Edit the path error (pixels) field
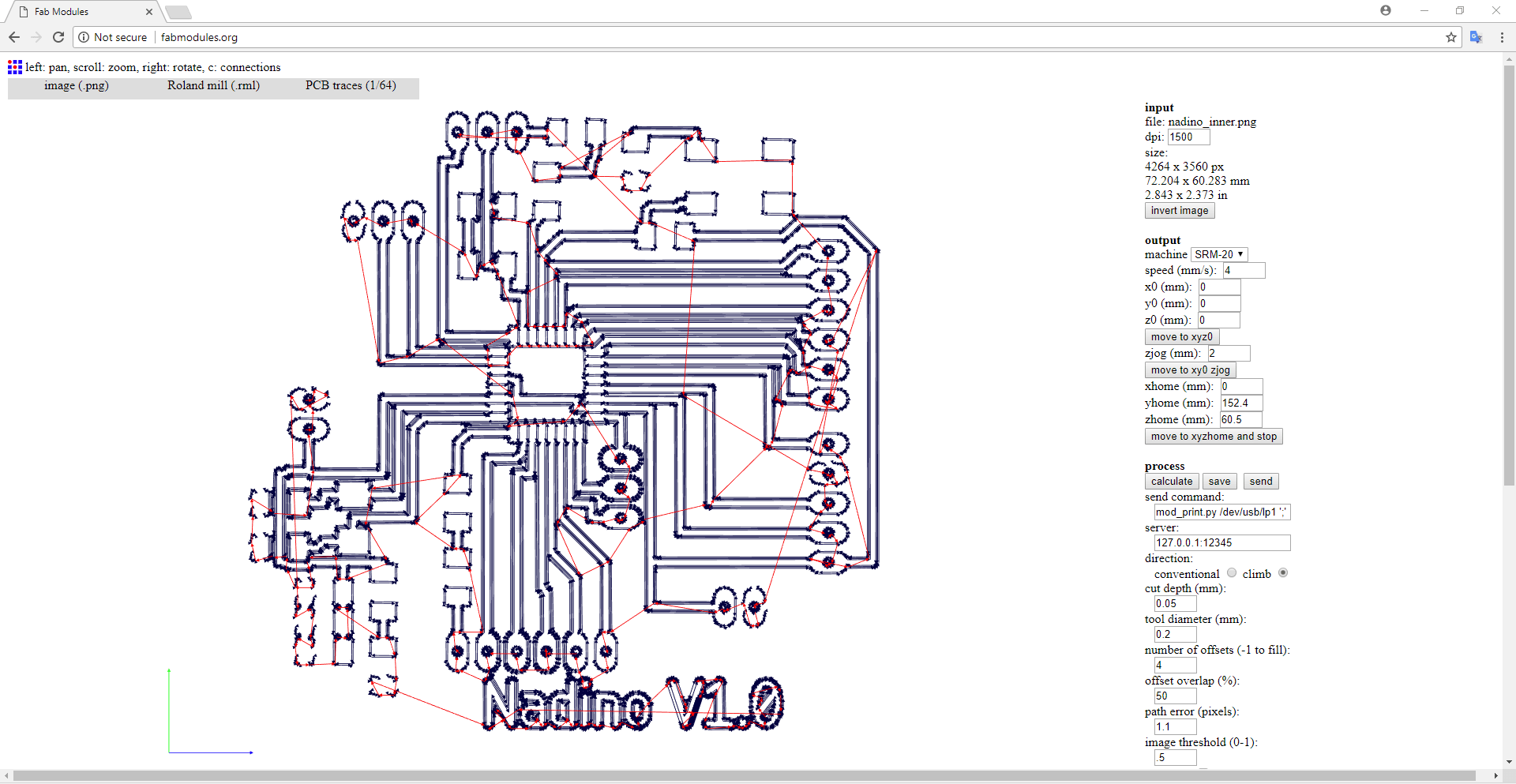Viewport: 1516px width, 784px height. (x=1175, y=727)
